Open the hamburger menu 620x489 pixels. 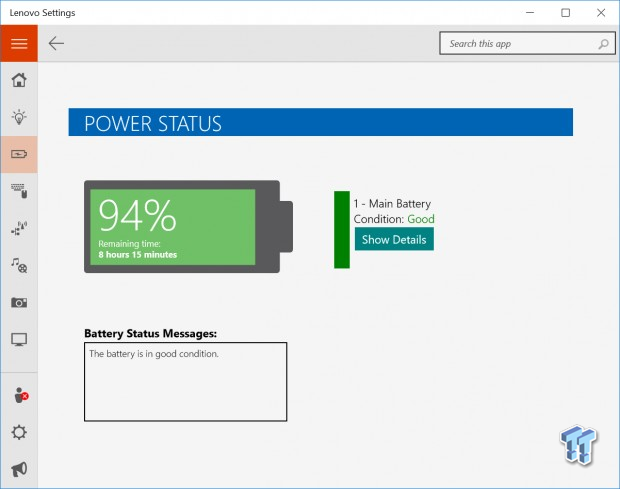pyautogui.click(x=19, y=43)
